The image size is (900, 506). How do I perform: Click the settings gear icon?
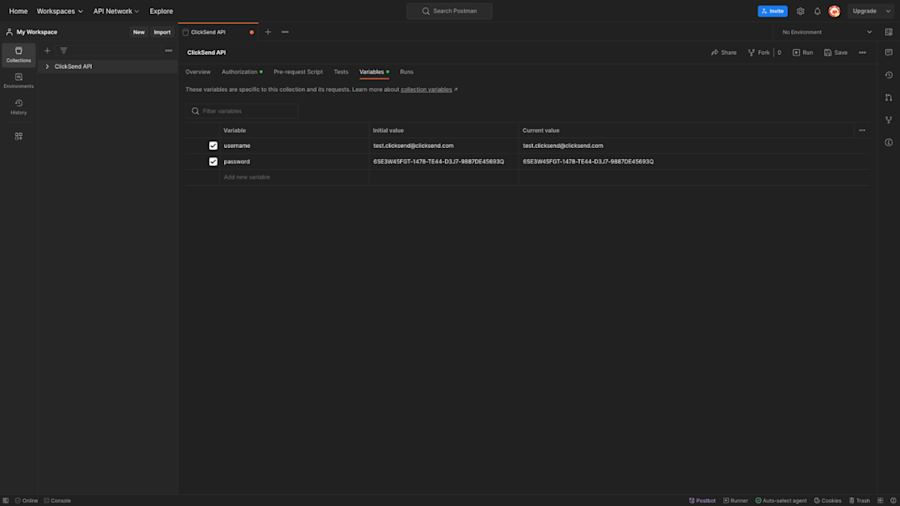point(800,11)
